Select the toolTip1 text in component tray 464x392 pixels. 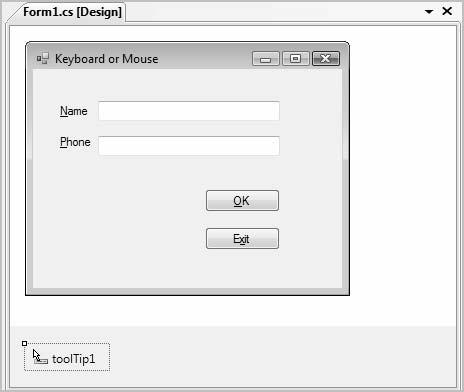(74, 359)
